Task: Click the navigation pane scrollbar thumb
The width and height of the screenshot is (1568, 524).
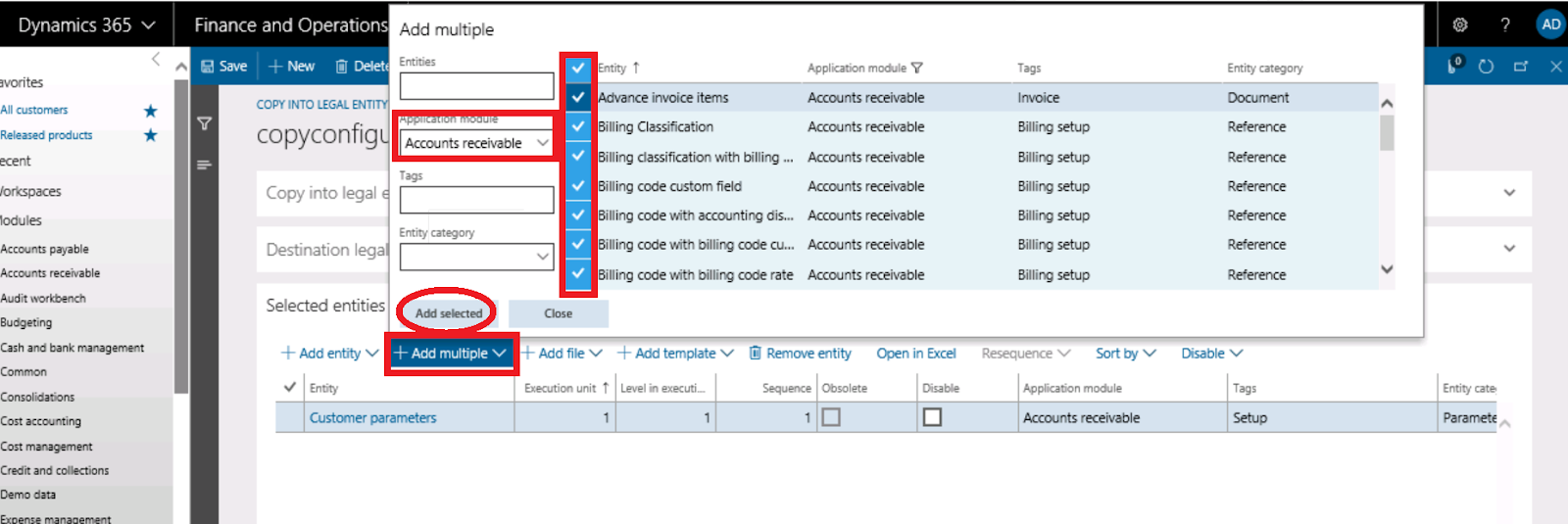Action: [x=180, y=235]
